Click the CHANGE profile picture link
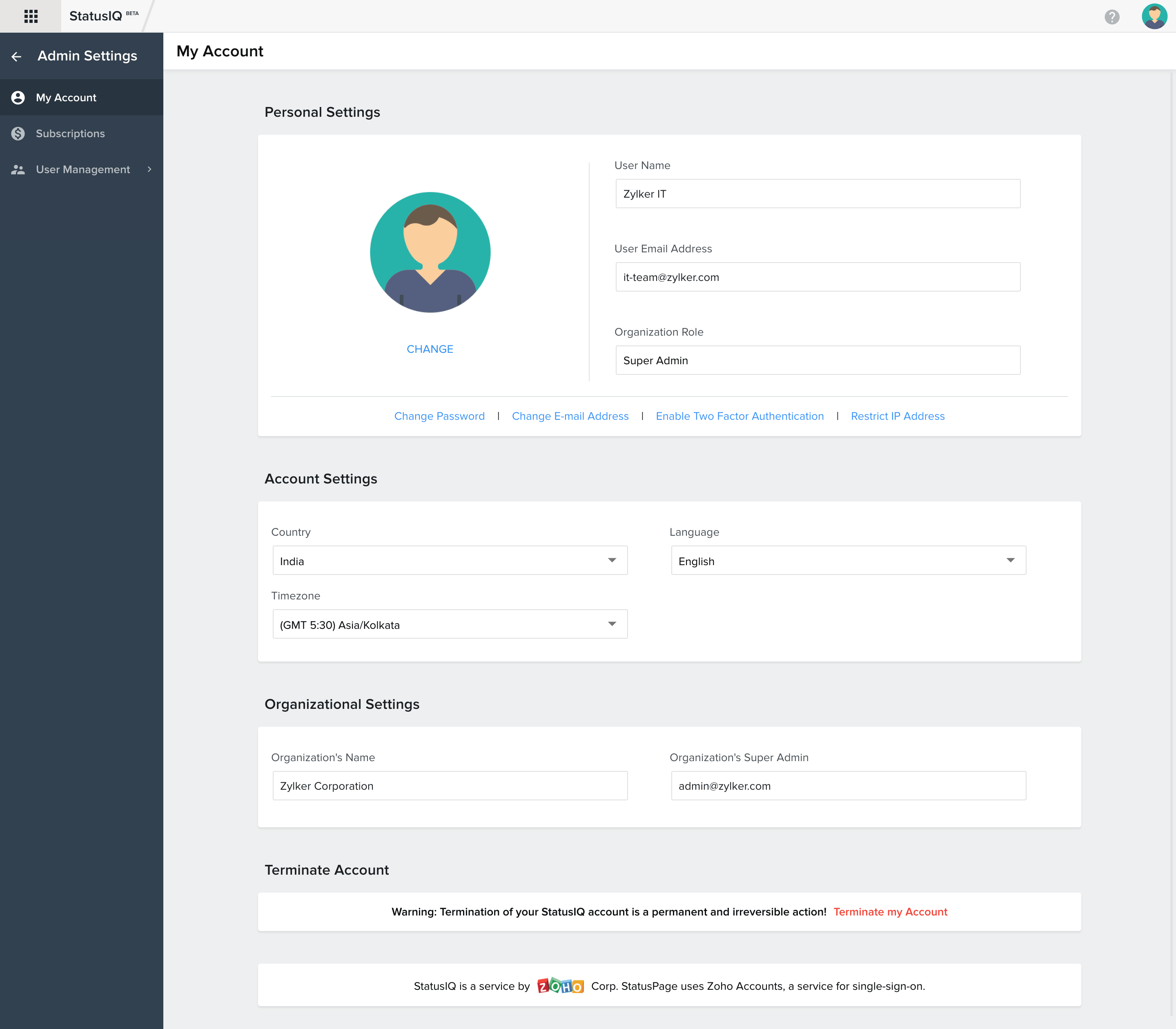This screenshot has height=1029, width=1176. coord(430,349)
